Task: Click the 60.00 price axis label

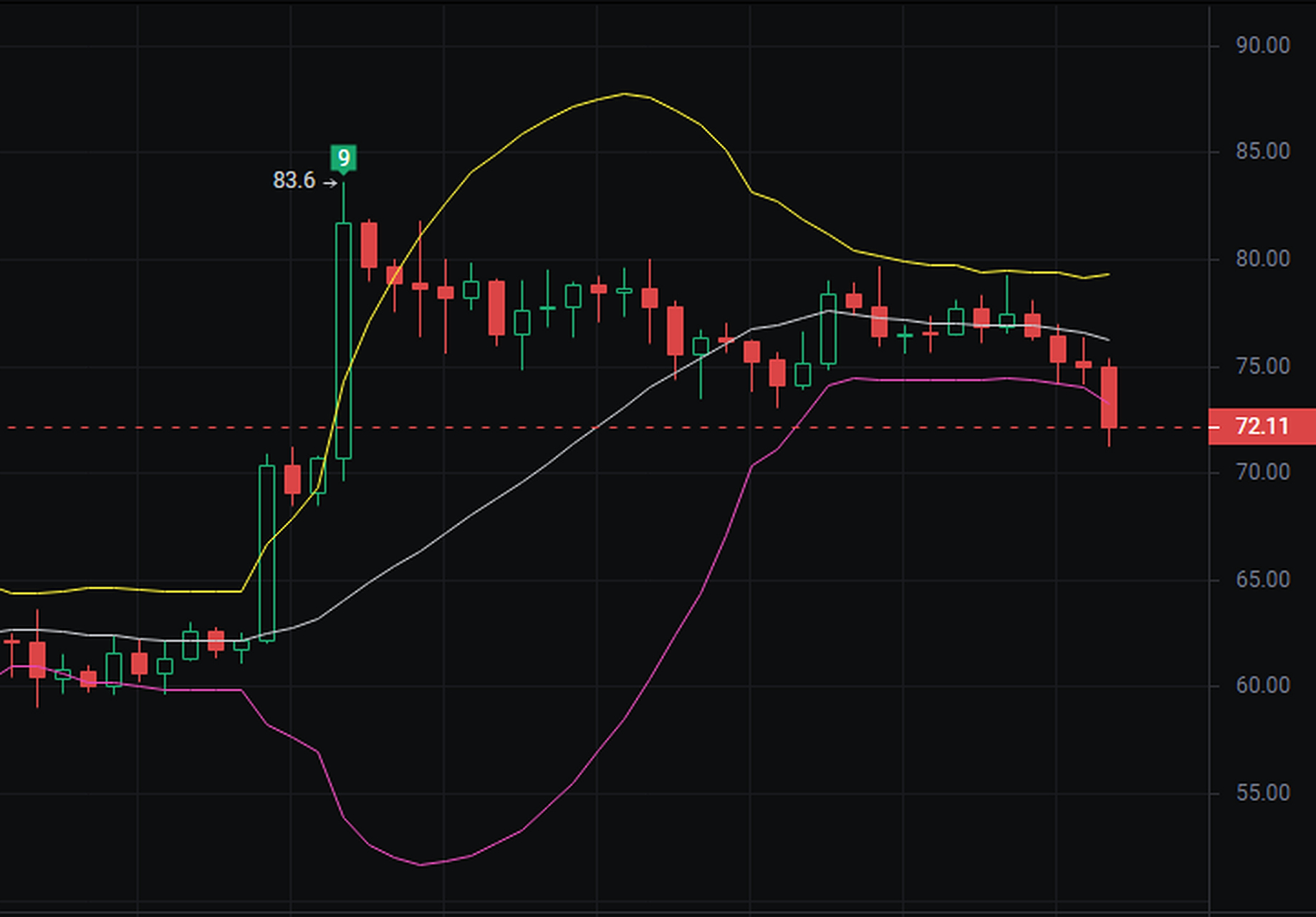Action: click(1262, 686)
